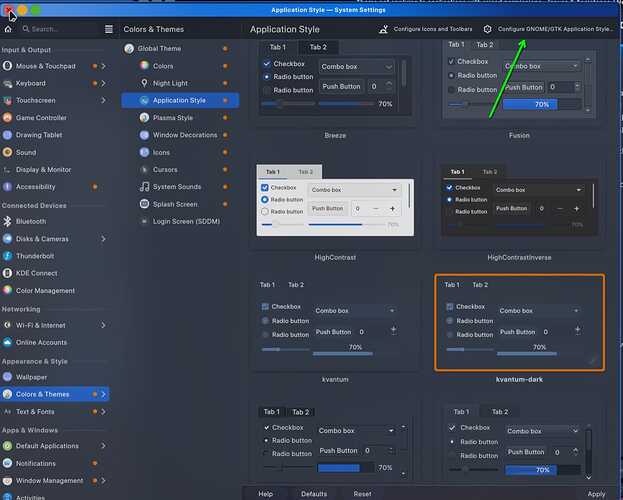The width and height of the screenshot is (623, 500).
Task: Open Display & Monitor settings
Action: 54,170
